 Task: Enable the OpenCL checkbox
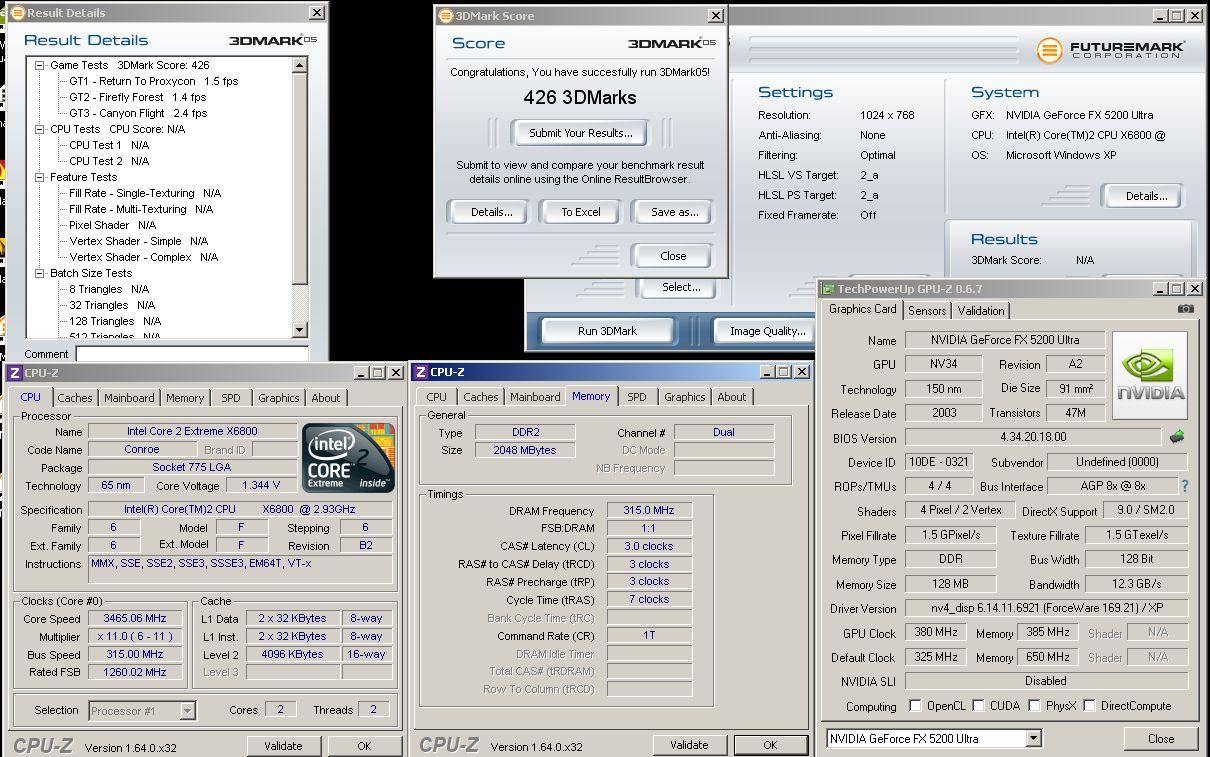click(915, 706)
